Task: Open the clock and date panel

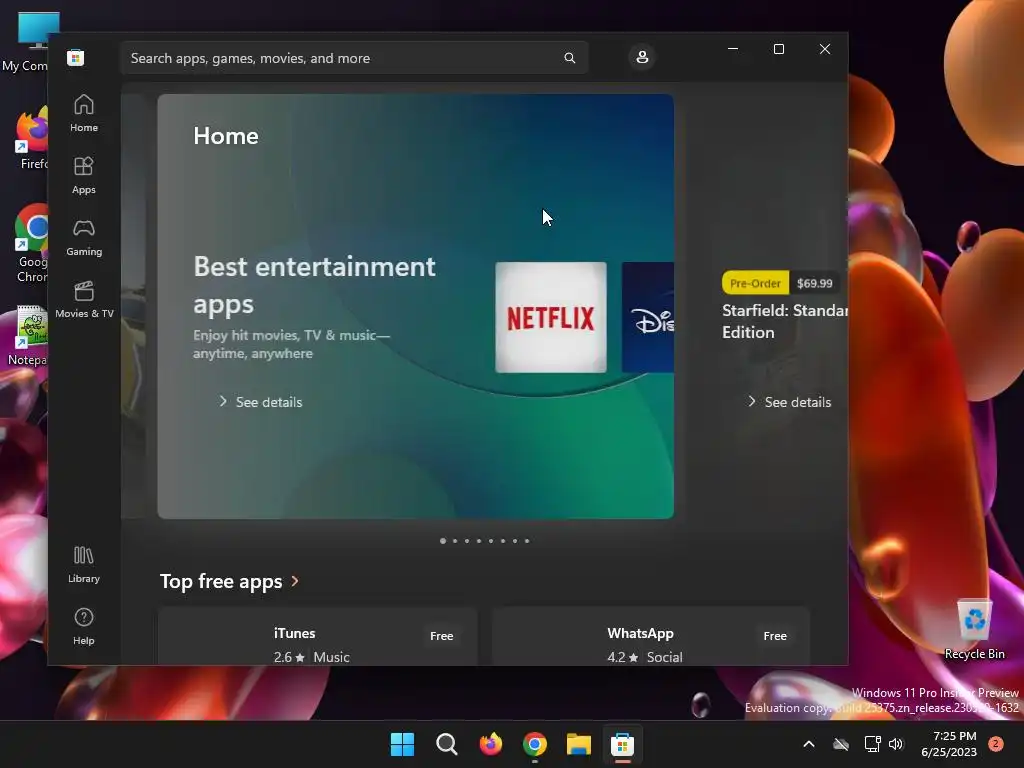Action: pyautogui.click(x=948, y=744)
